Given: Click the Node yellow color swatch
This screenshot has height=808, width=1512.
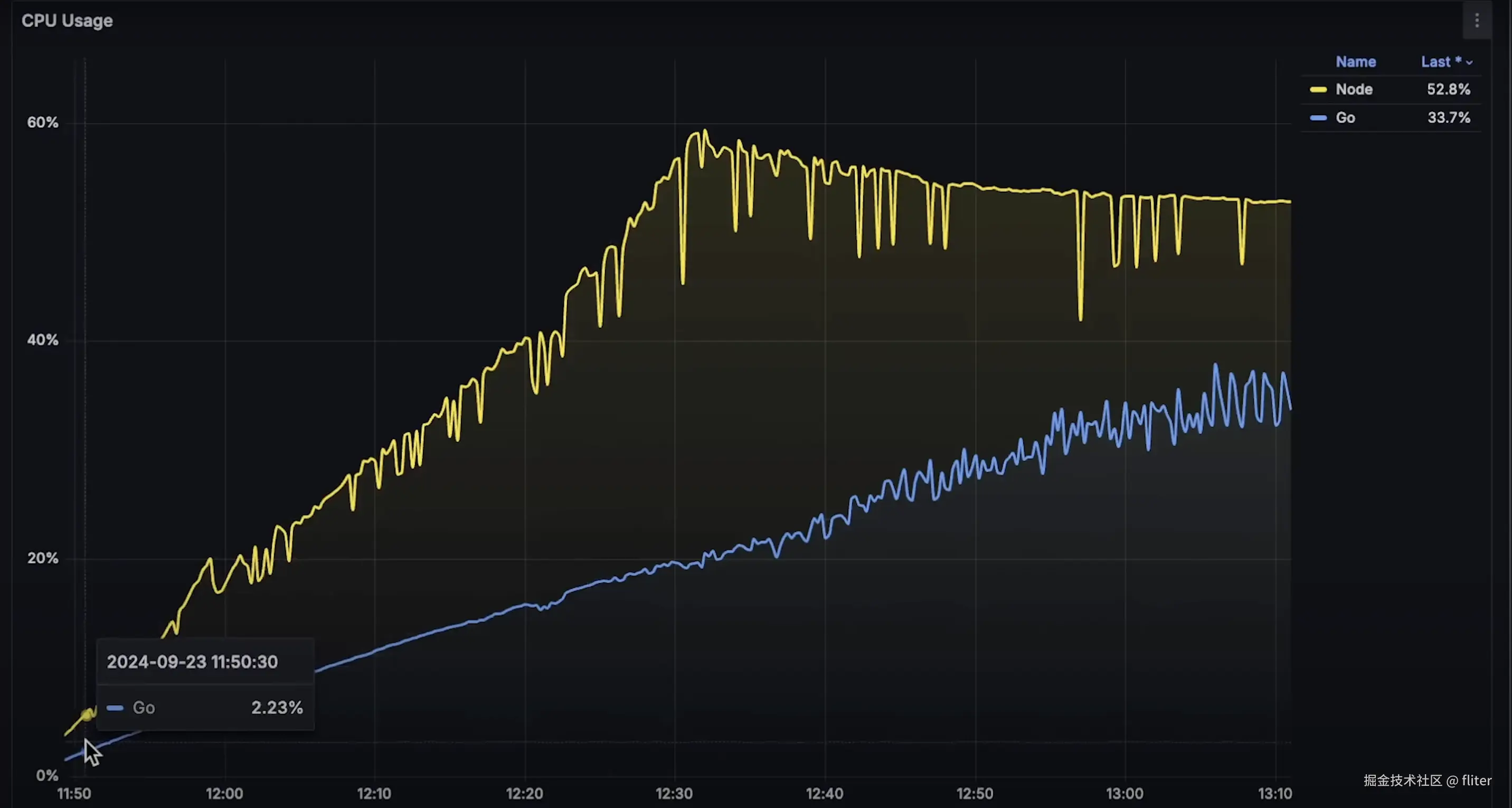Looking at the screenshot, I should [x=1318, y=90].
